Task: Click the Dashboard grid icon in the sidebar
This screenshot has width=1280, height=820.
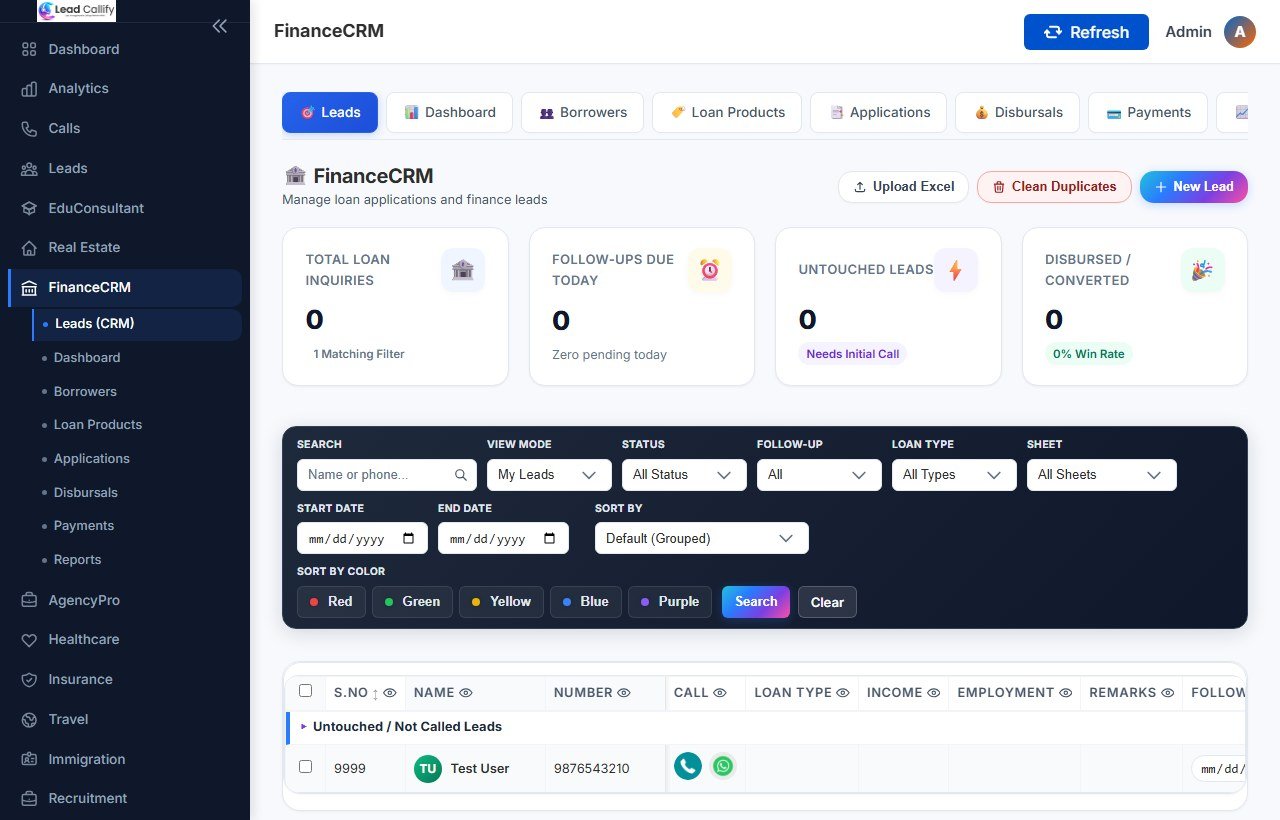Action: tap(29, 49)
